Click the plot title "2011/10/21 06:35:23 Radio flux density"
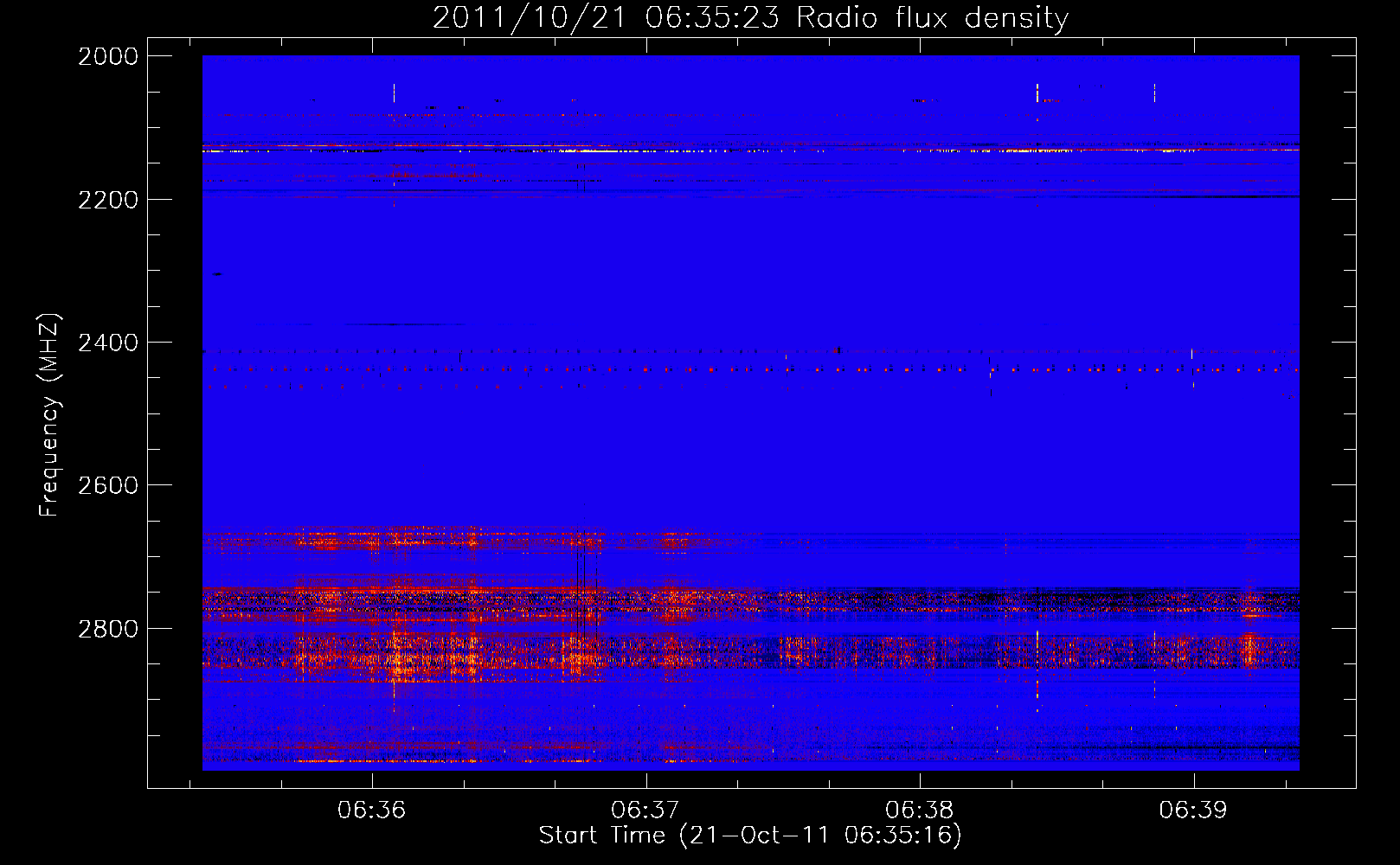The height and width of the screenshot is (865, 1400). tap(750, 18)
